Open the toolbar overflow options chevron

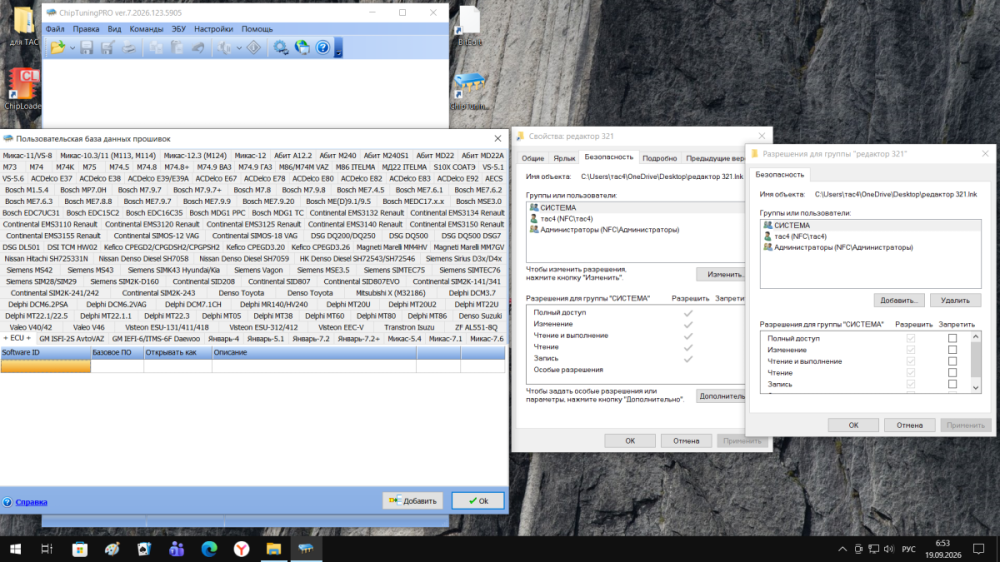339,48
